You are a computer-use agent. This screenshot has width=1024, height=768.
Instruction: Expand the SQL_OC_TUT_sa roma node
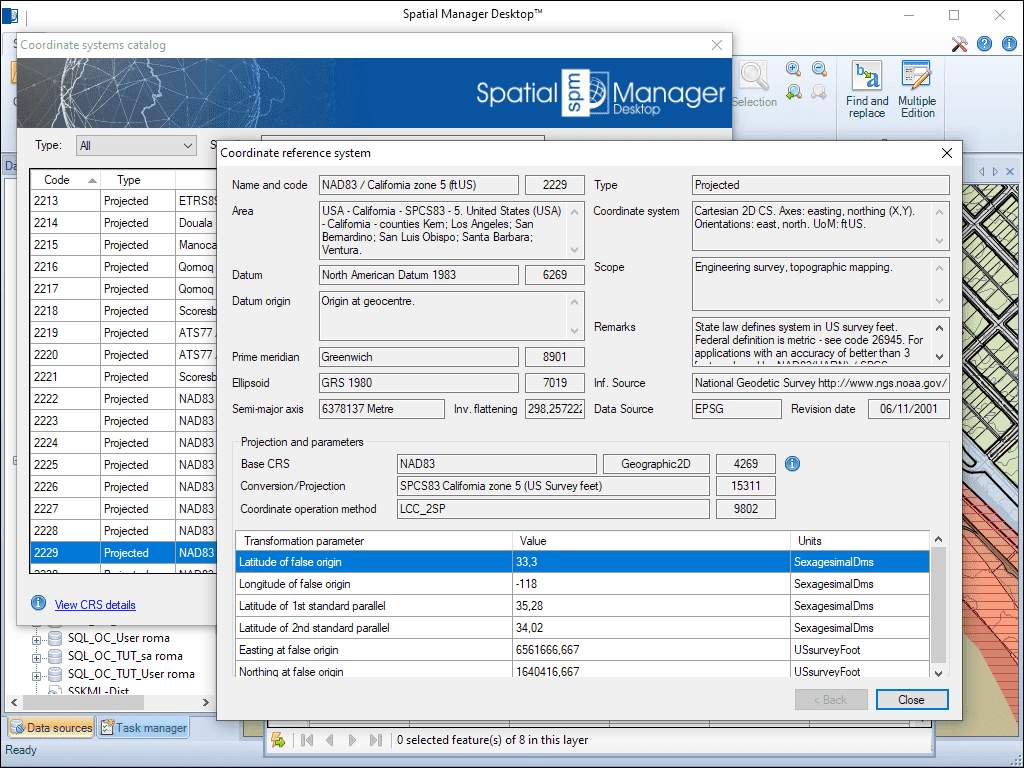[37, 658]
